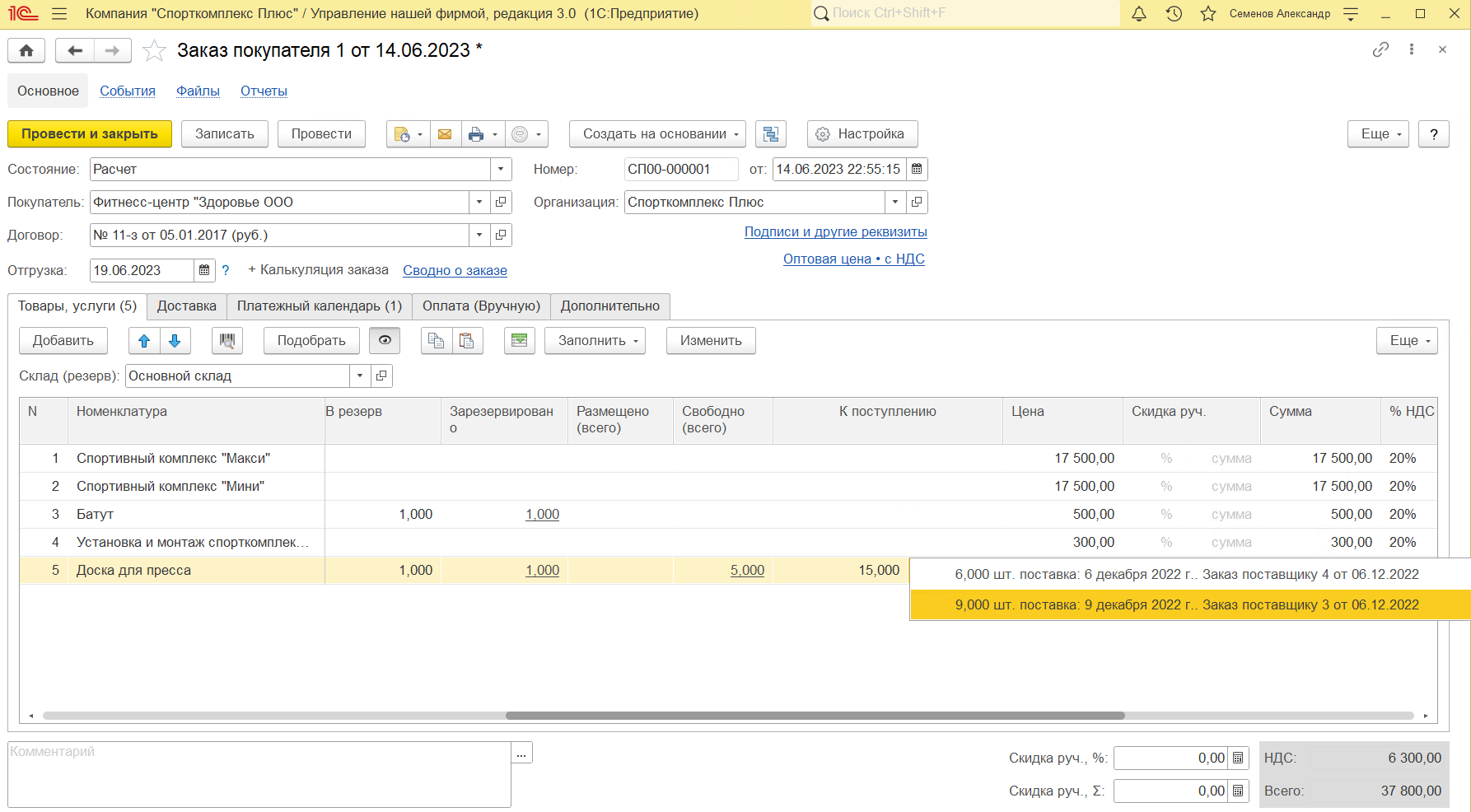1471x812 pixels.
Task: Open table Еще menu
Action: click(1407, 341)
